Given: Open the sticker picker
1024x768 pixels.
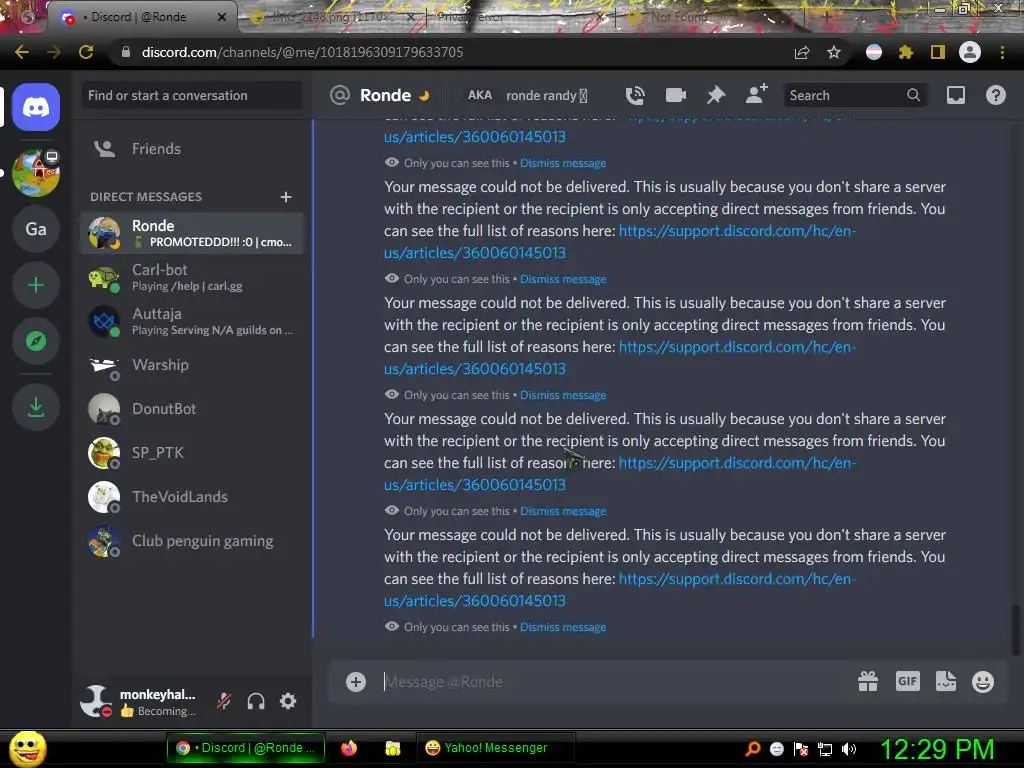Looking at the screenshot, I should coord(946,681).
